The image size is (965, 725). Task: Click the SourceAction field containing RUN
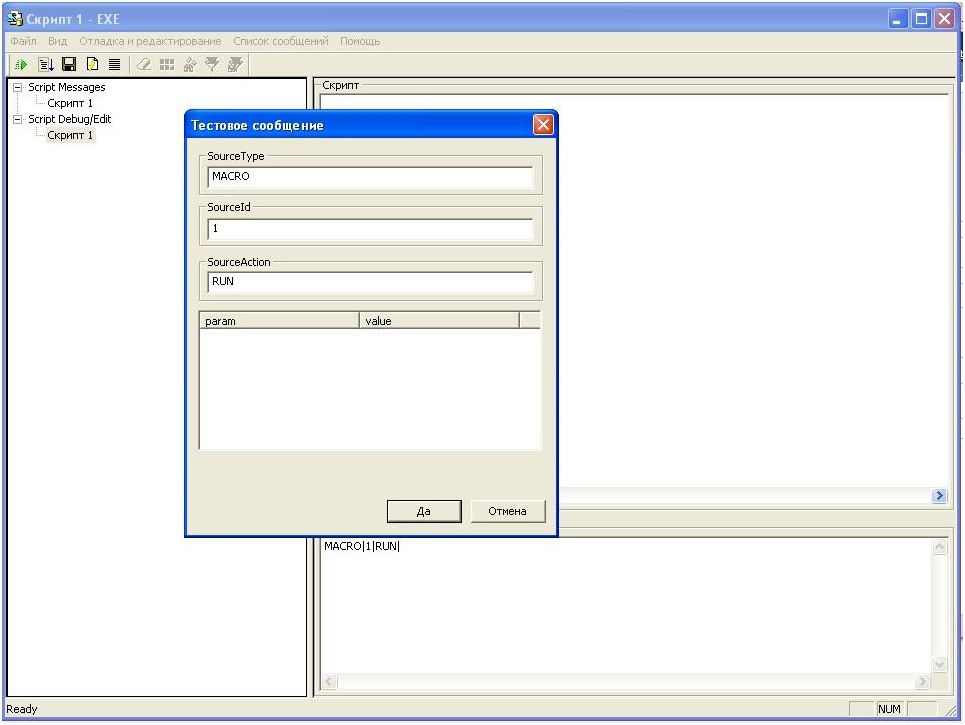pyautogui.click(x=370, y=282)
